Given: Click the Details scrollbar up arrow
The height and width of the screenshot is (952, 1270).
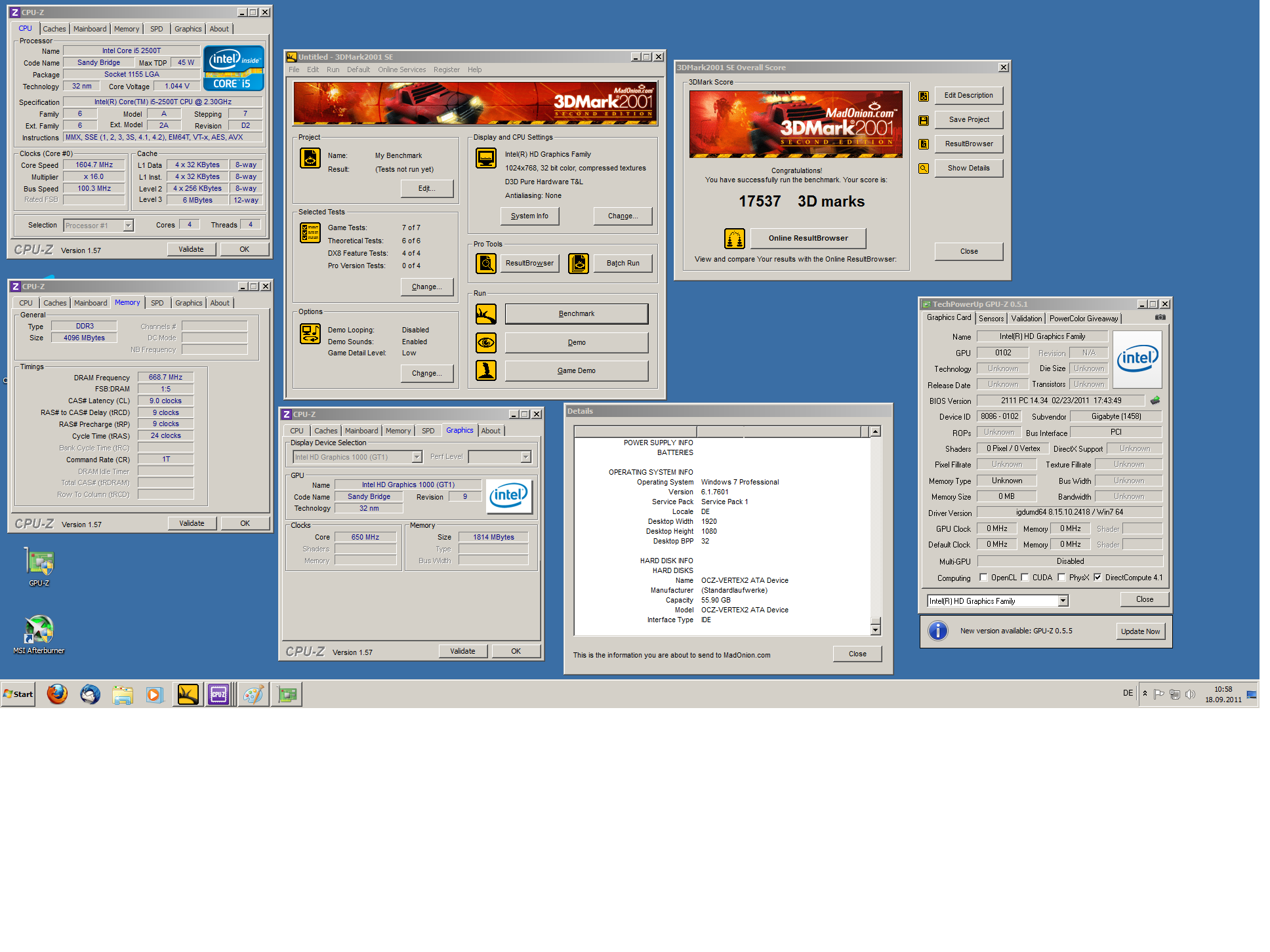Looking at the screenshot, I should coord(875,431).
